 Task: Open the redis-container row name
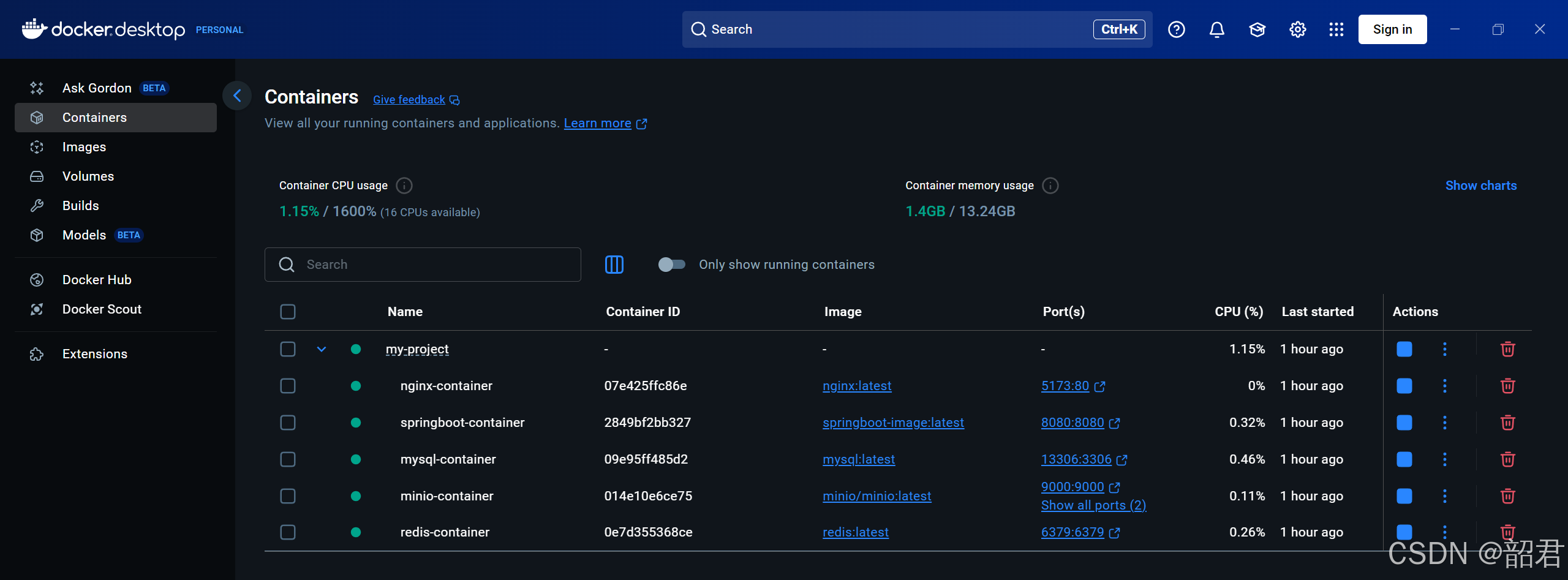coord(445,532)
